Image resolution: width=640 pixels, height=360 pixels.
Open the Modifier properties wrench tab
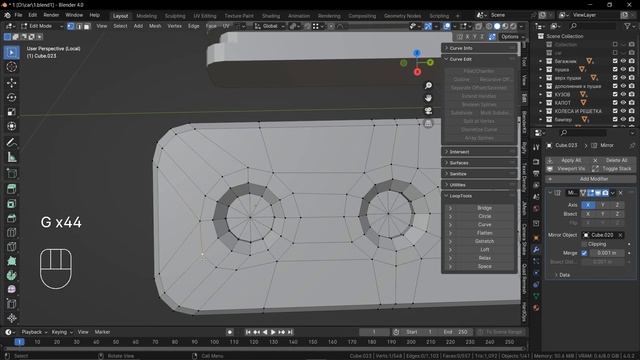(536, 249)
